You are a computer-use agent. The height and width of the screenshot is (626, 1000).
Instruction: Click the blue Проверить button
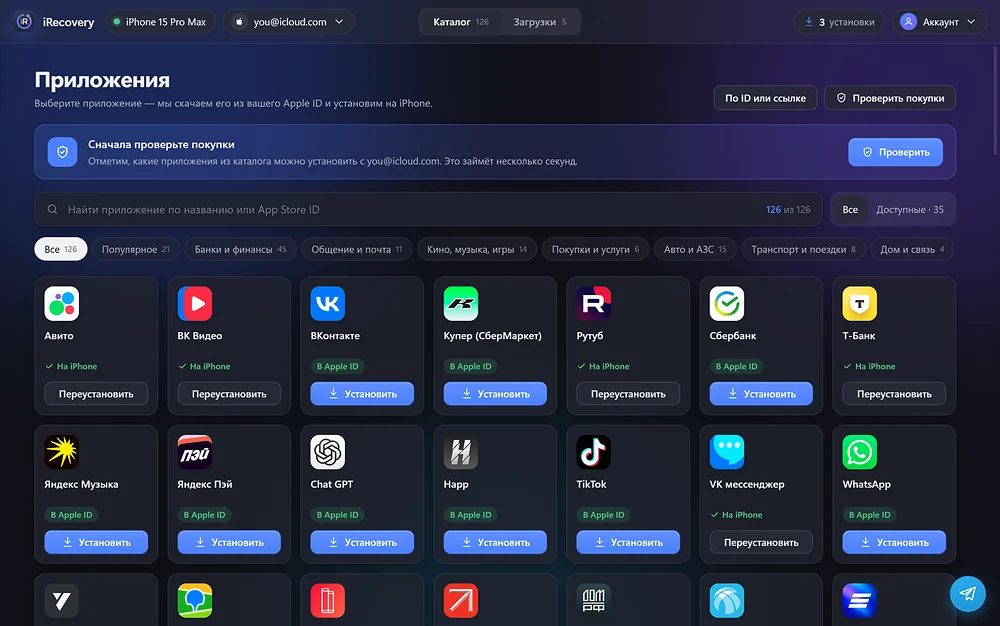[895, 152]
